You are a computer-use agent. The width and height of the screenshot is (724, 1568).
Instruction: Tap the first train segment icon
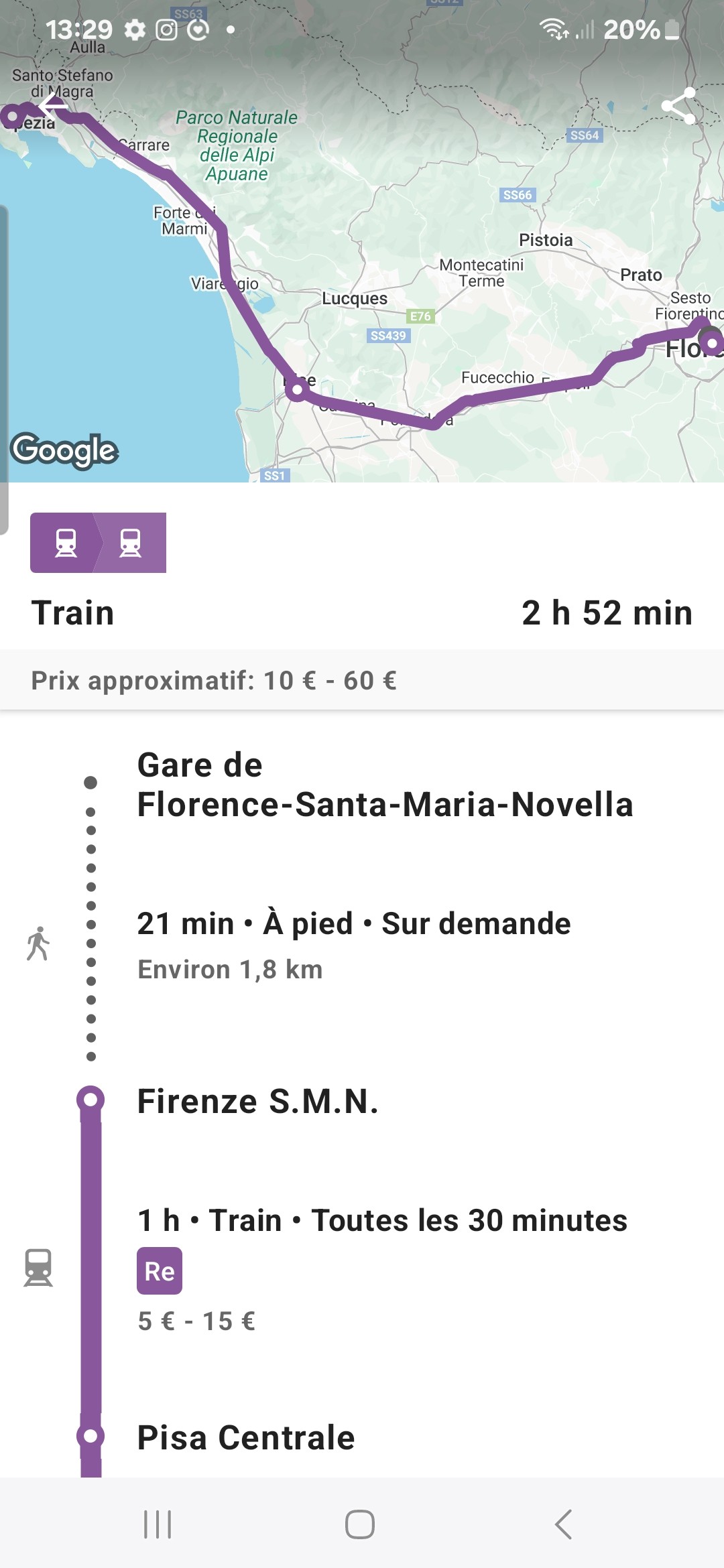click(66, 543)
